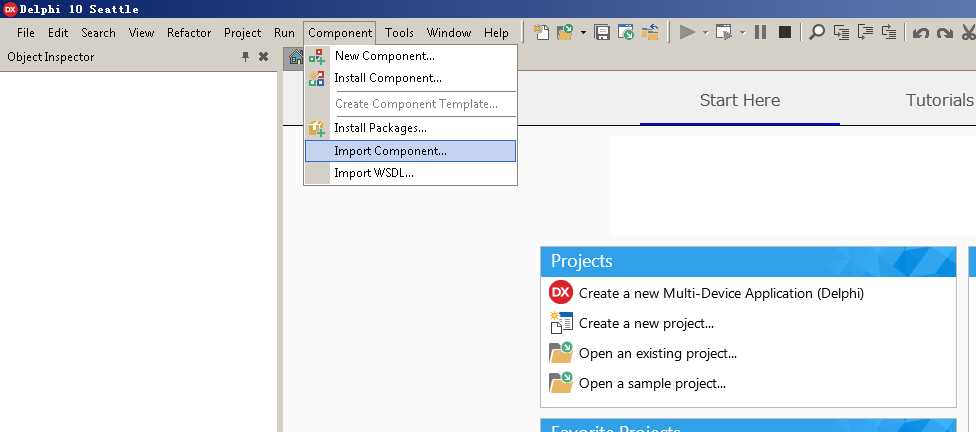Click the Undo toolbar icon
This screenshot has width=976, height=432.
point(921,33)
